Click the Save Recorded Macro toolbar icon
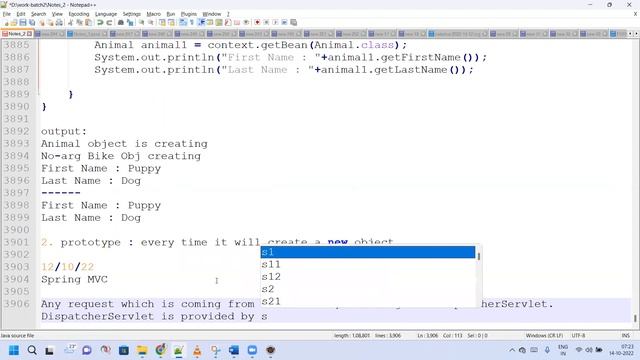The width and height of the screenshot is (640, 360). click(293, 22)
